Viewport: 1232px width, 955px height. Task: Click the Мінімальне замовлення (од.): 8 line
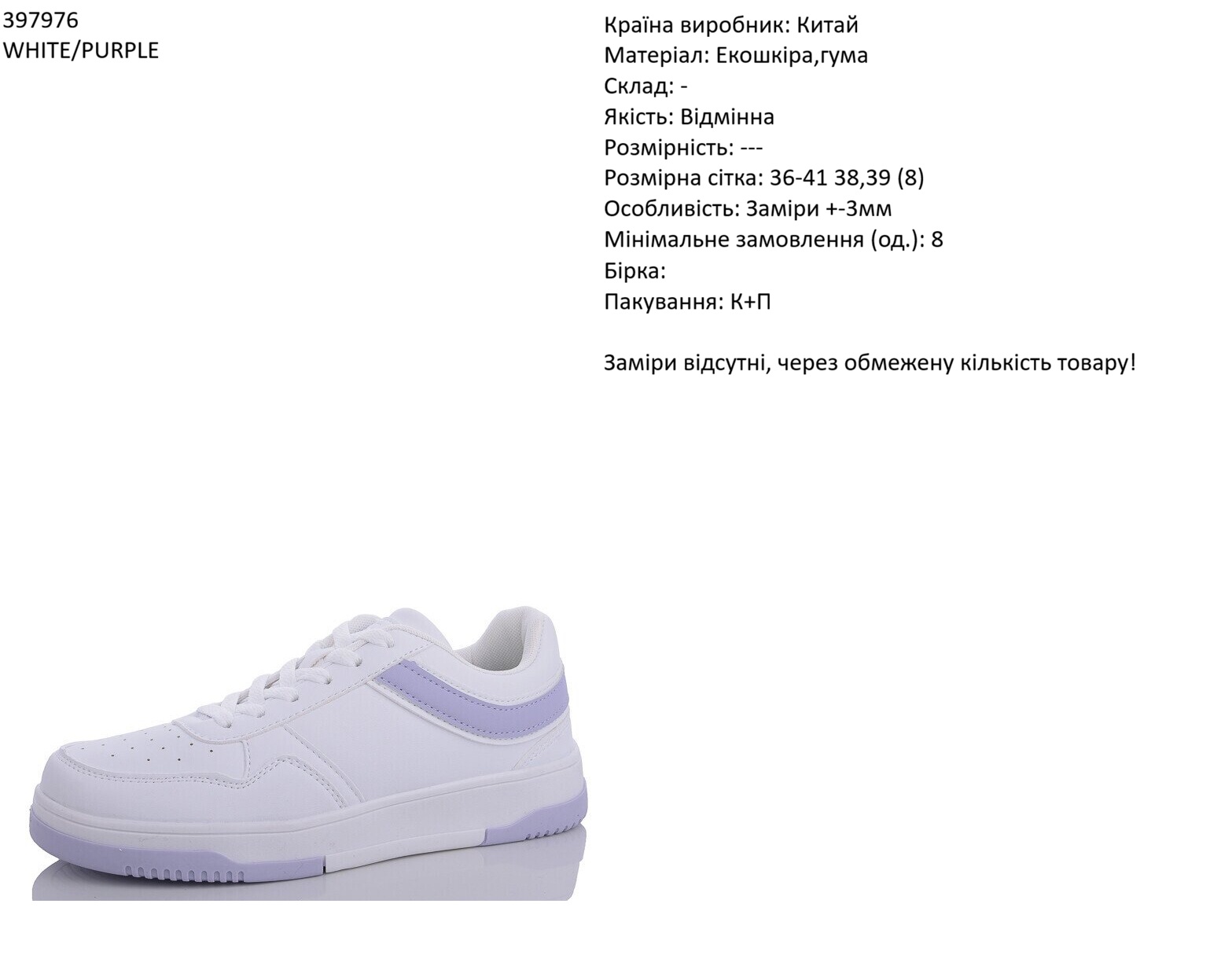tap(774, 240)
